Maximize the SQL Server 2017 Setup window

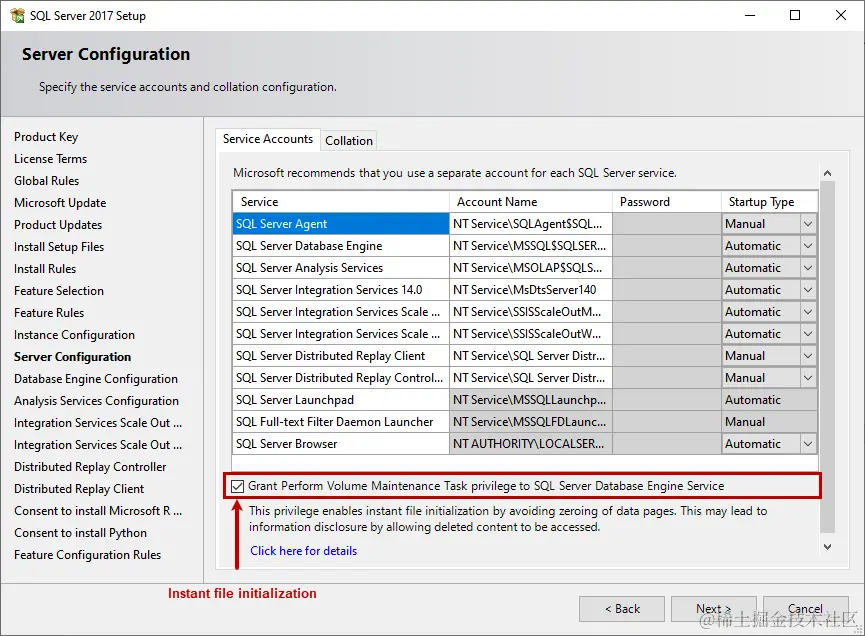795,15
